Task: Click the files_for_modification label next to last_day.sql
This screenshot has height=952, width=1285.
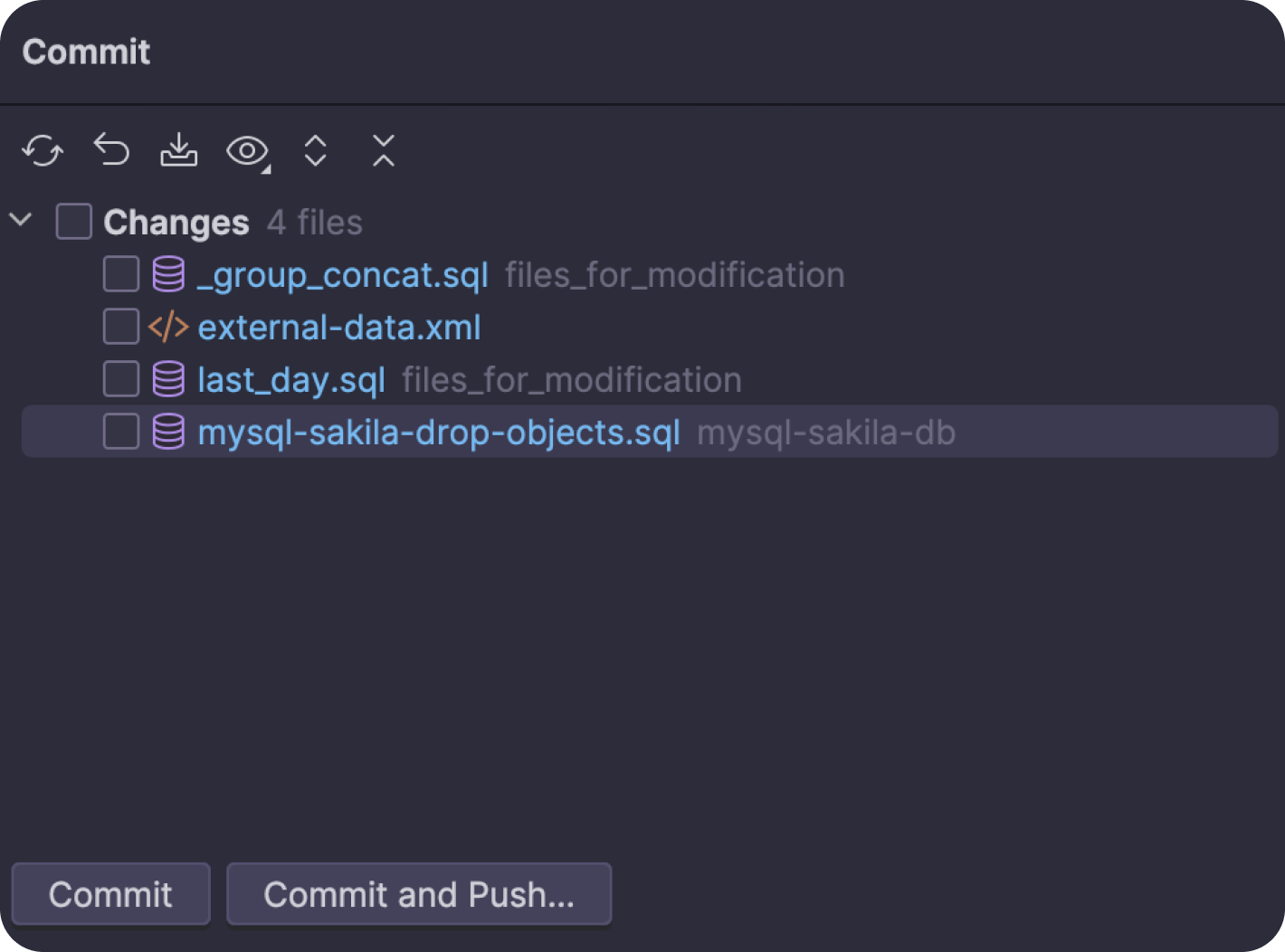Action: [x=571, y=379]
